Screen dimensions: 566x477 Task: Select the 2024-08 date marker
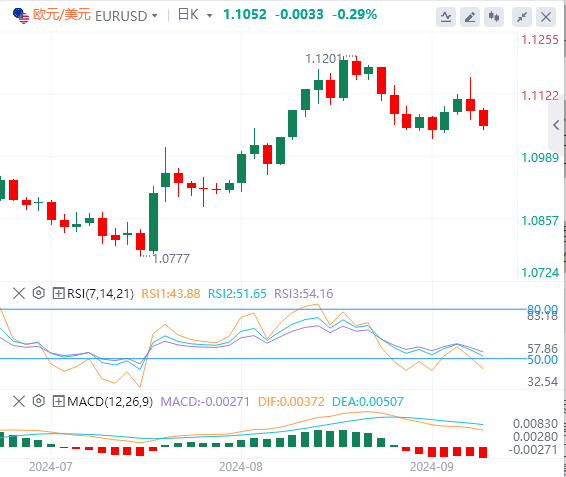pyautogui.click(x=241, y=467)
